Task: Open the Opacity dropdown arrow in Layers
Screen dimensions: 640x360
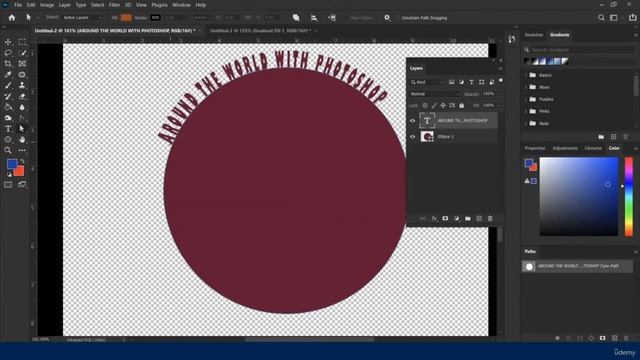Action: tap(499, 94)
